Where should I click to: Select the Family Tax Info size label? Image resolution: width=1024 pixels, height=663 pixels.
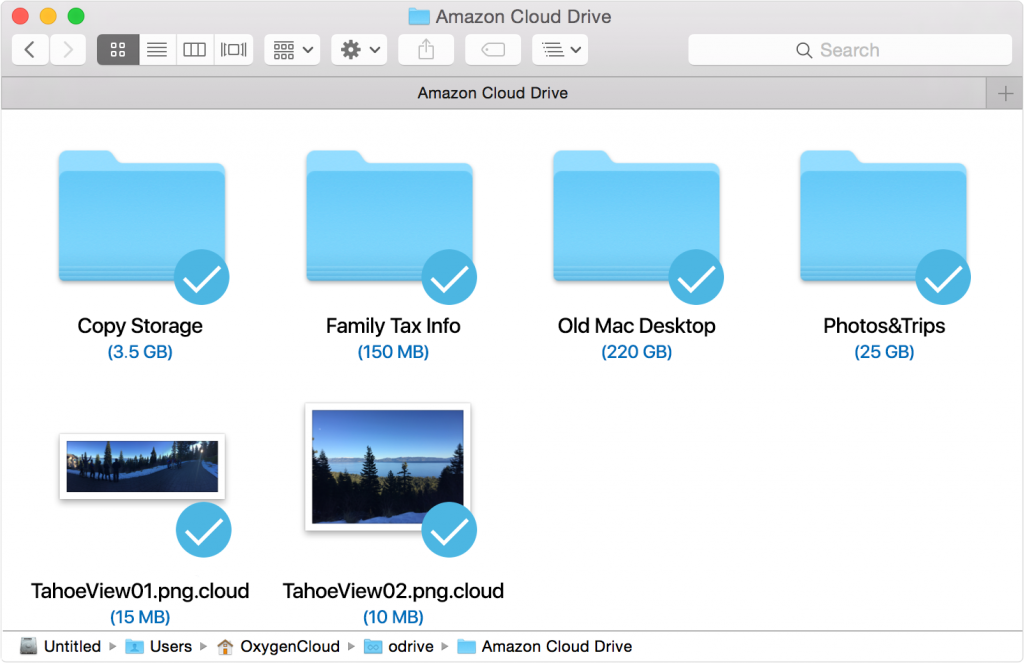pos(393,352)
